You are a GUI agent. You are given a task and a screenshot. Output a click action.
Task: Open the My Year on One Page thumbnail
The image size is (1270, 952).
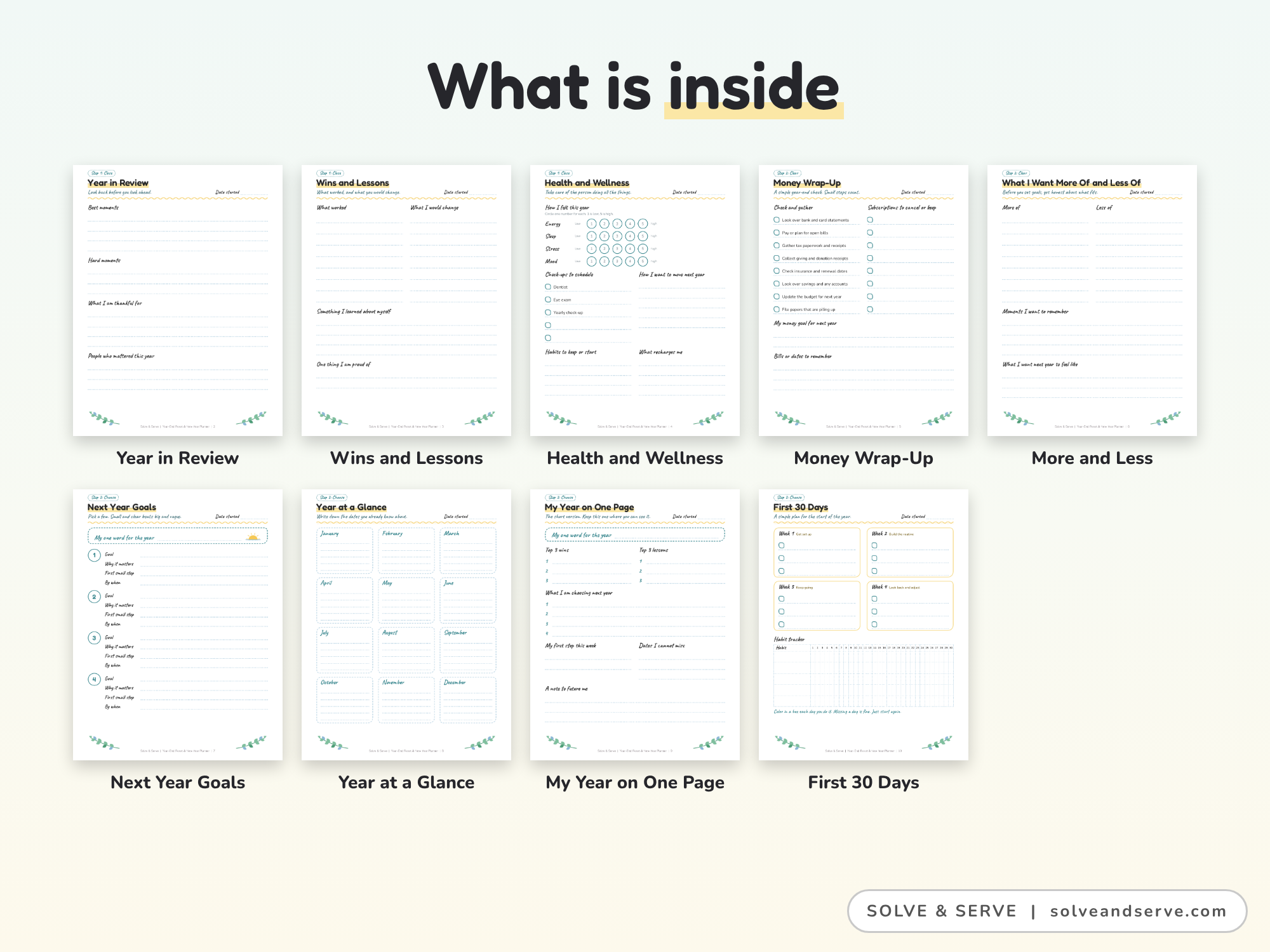click(635, 625)
